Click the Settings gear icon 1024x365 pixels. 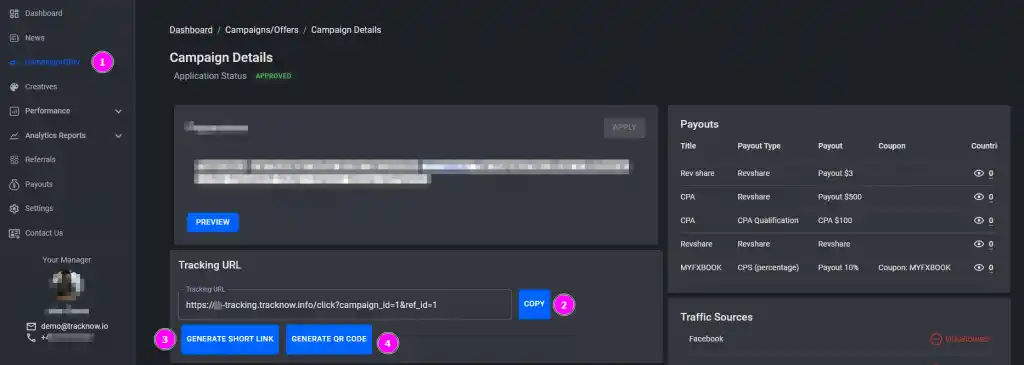(x=14, y=208)
